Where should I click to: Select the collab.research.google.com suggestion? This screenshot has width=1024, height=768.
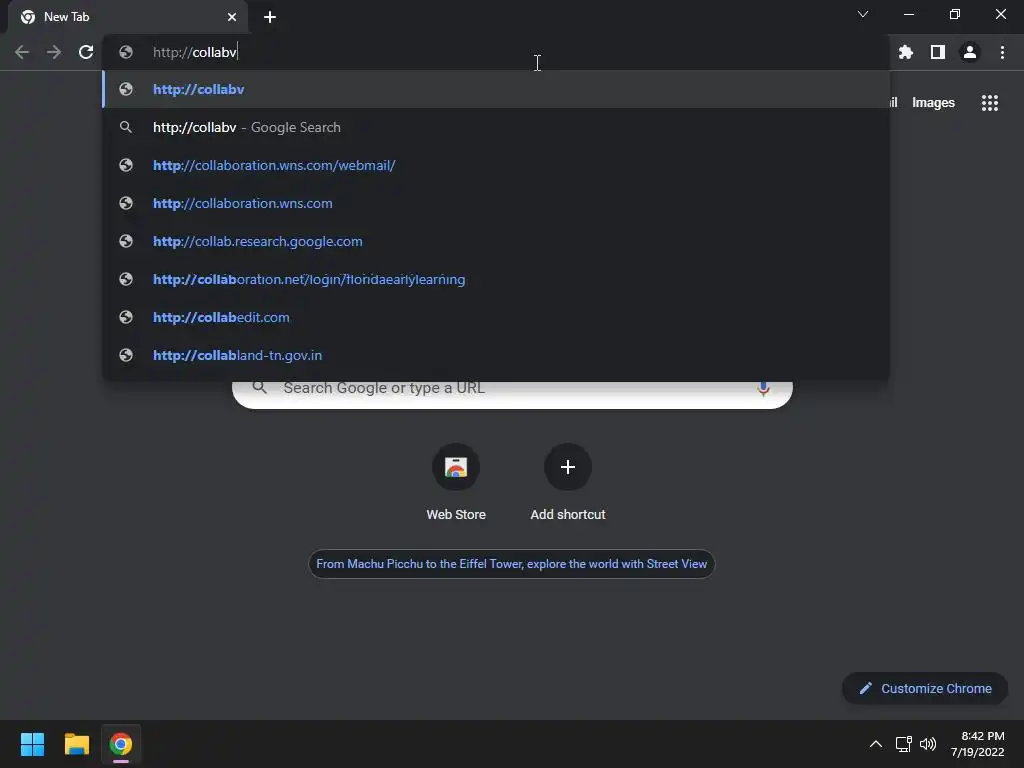coord(496,241)
